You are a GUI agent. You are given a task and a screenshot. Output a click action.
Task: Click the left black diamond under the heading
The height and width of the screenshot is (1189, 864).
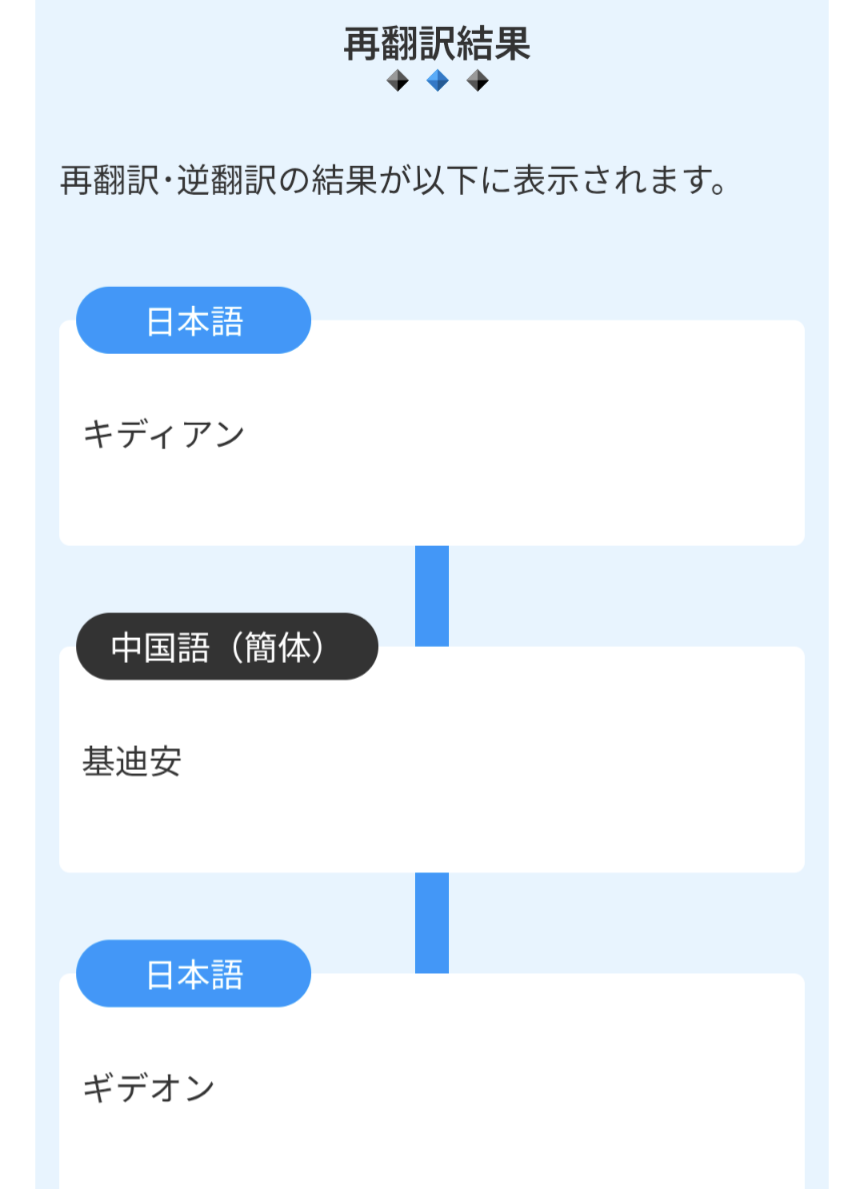398,81
